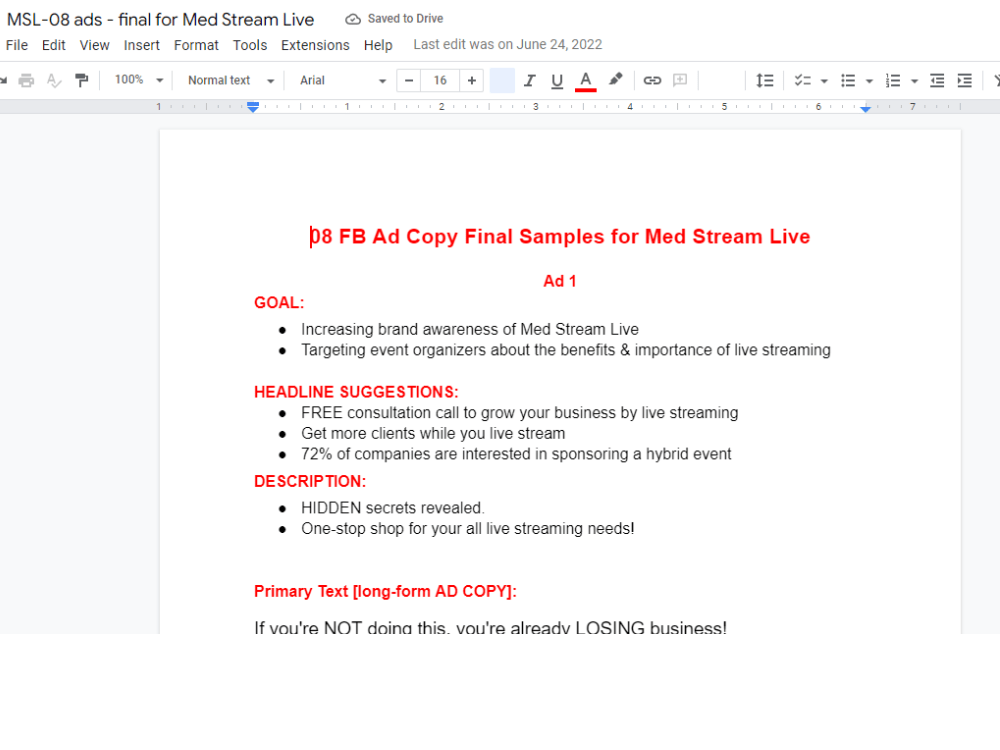
Task: Insert a link using chain icon
Action: coord(652,80)
